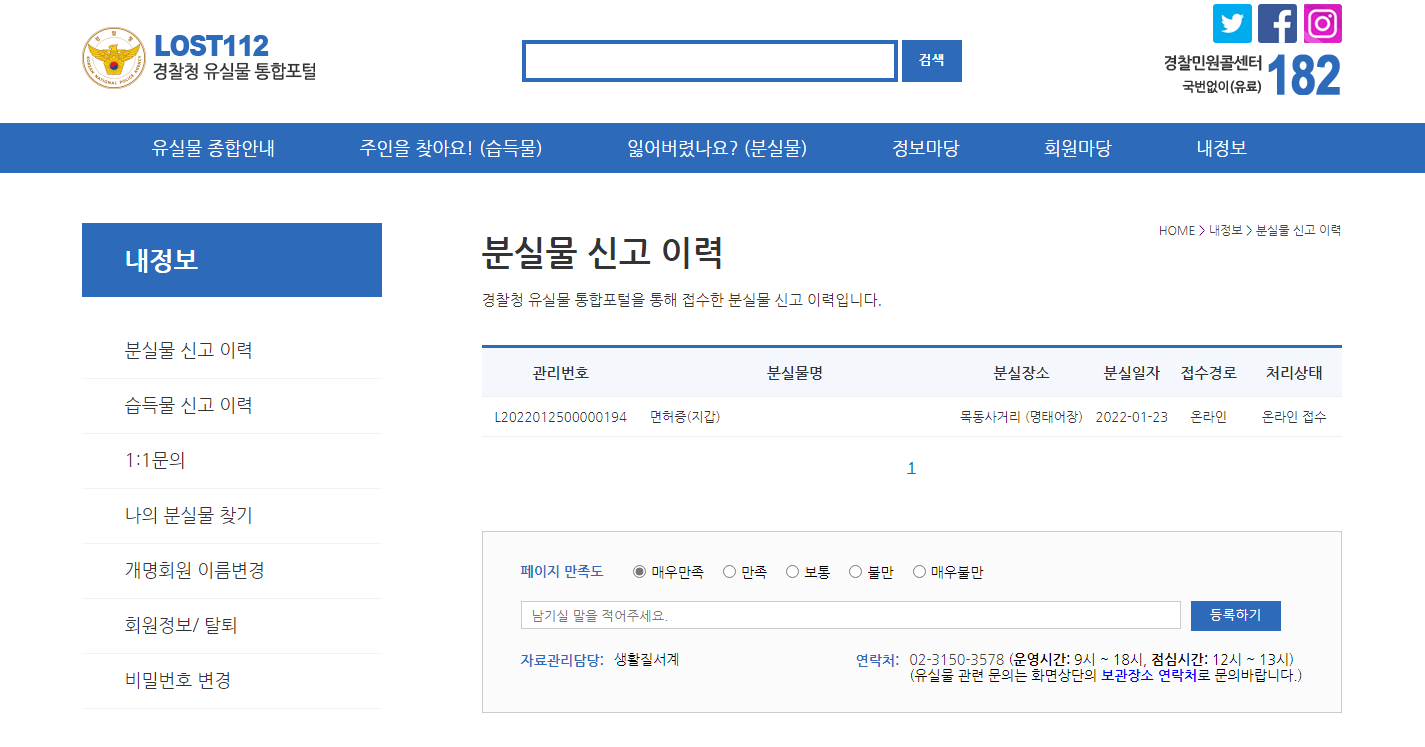Screen dimensions: 1425x747
Task: Click the 검색 search button
Action: [932, 61]
